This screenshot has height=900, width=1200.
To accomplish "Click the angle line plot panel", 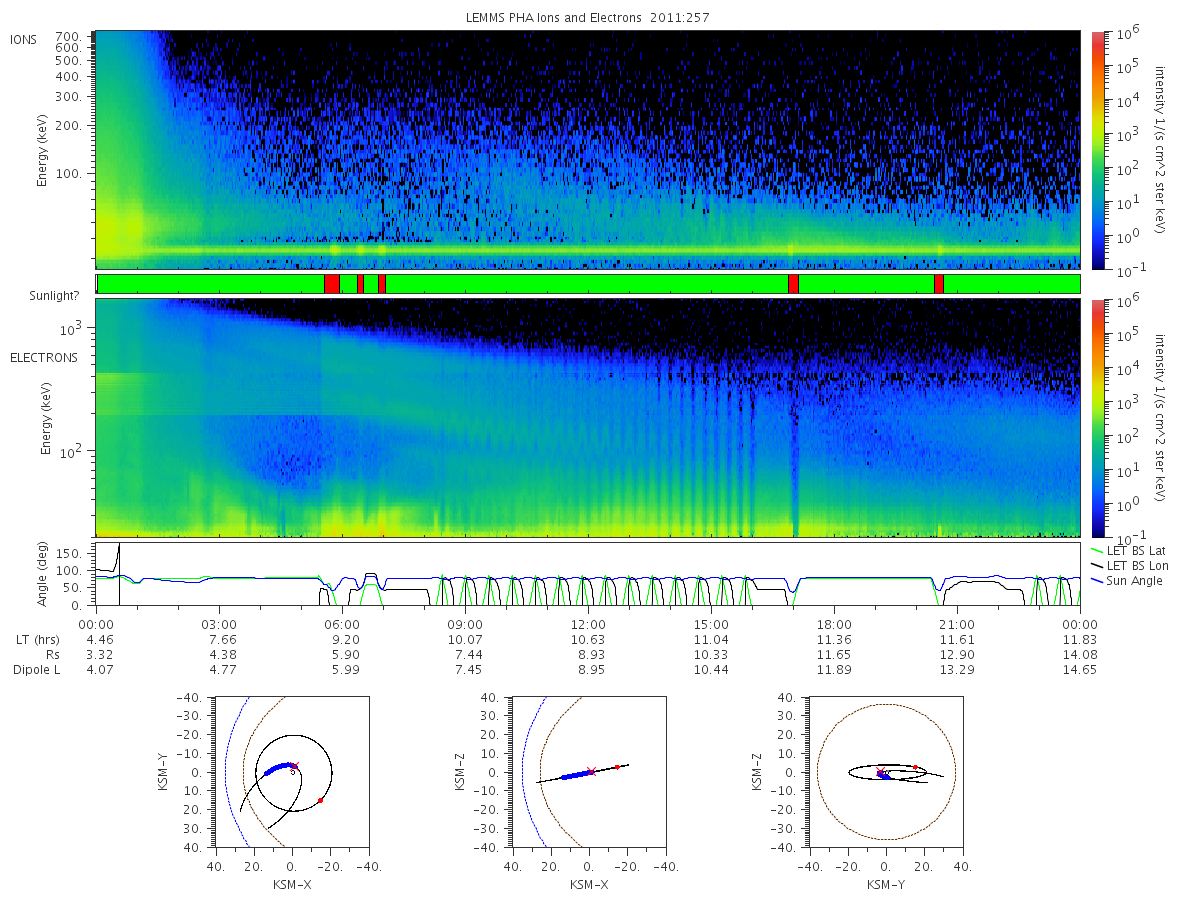I will [588, 575].
